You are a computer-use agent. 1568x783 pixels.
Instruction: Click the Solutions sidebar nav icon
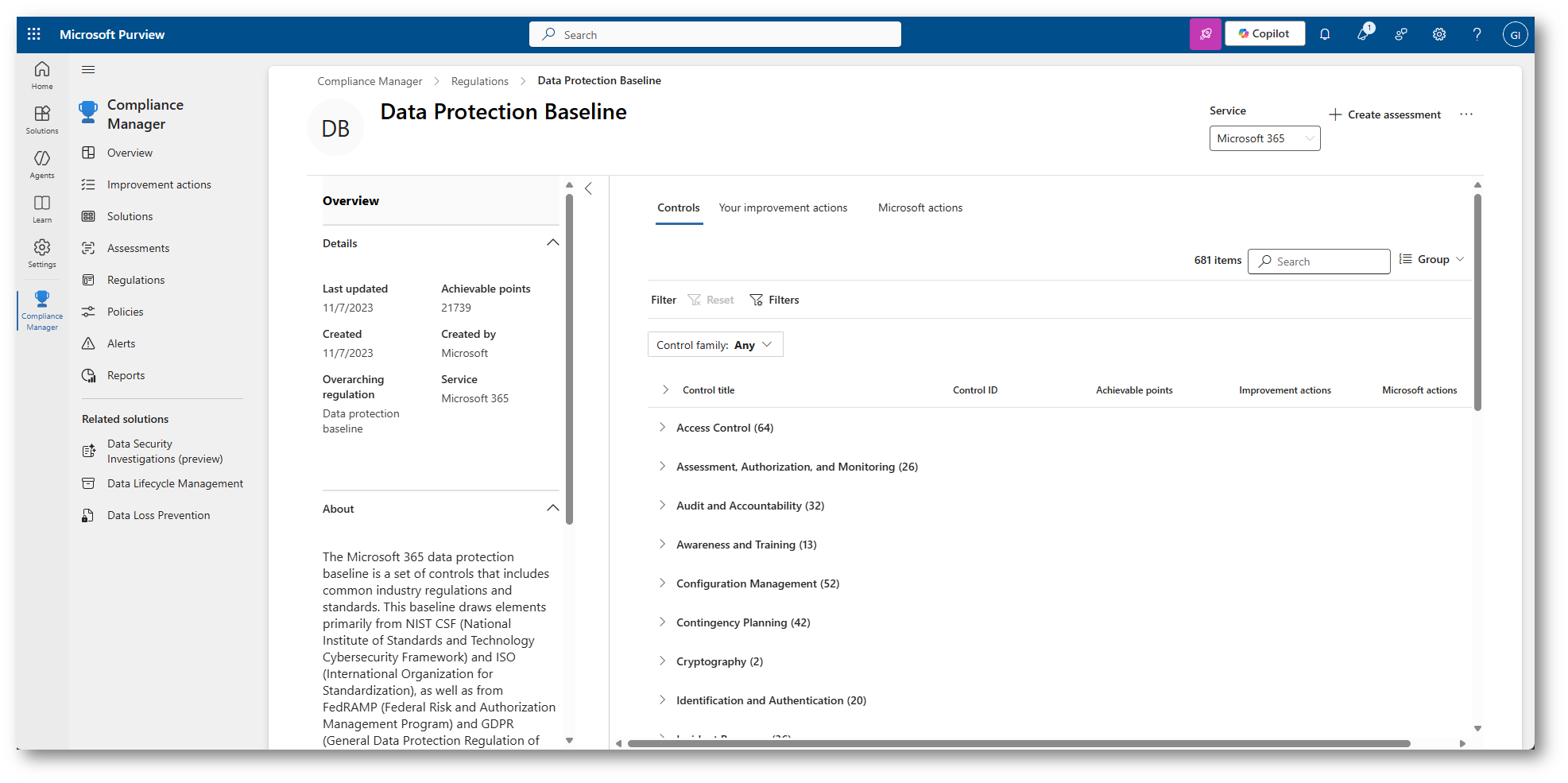(x=89, y=216)
